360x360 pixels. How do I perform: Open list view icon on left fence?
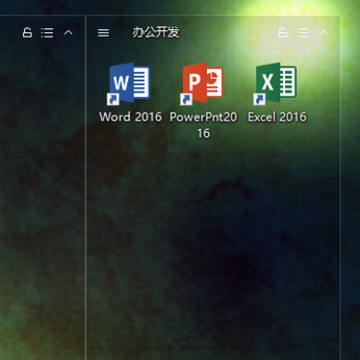coord(47,33)
